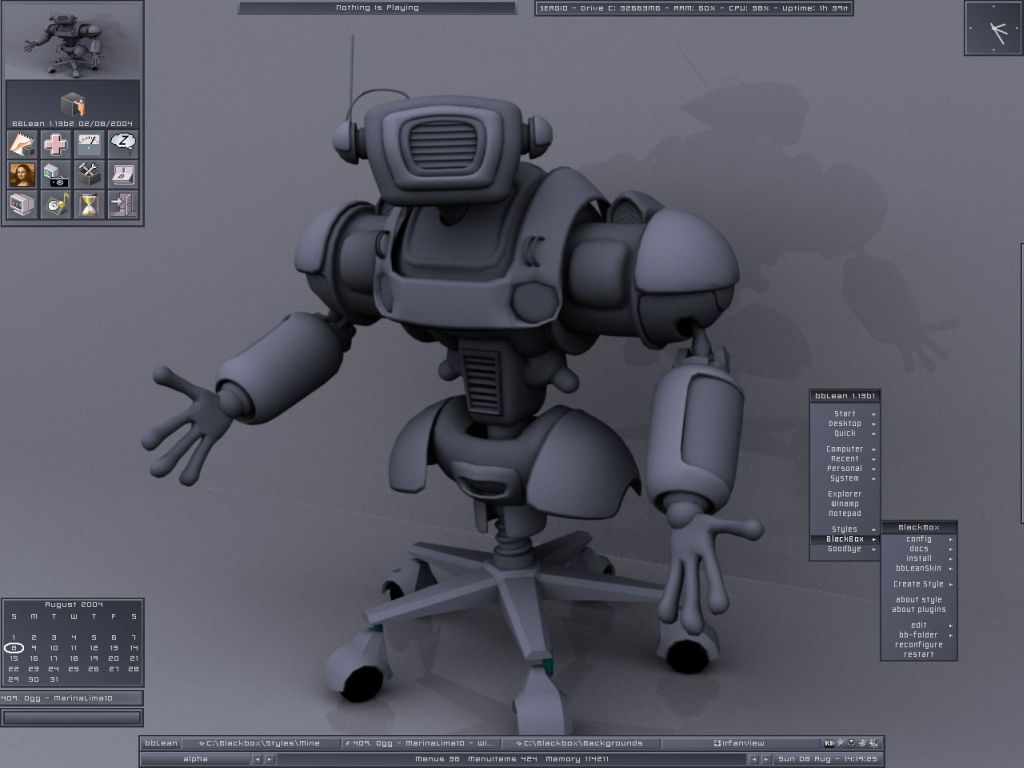Open the notepad icon in the dock's top row

pyautogui.click(x=22, y=145)
